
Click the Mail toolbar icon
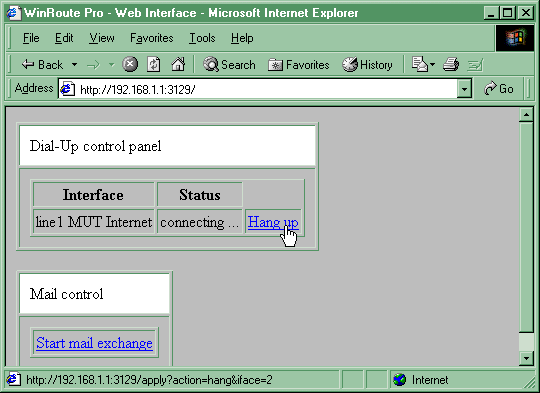coord(419,64)
